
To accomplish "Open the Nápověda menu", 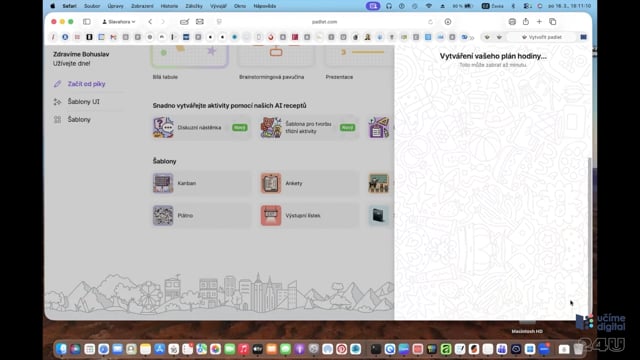I will click(x=264, y=6).
